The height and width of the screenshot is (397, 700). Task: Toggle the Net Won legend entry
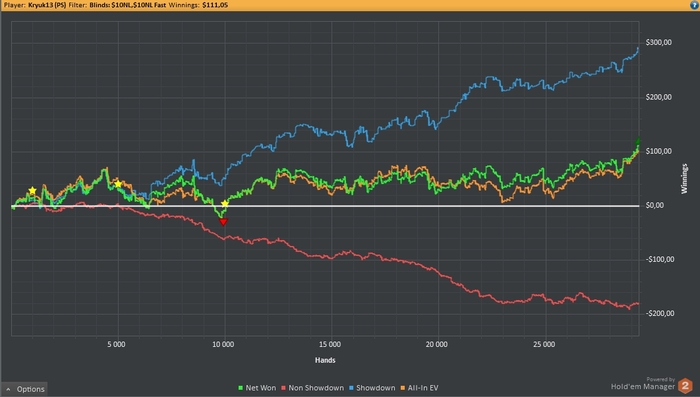[258, 388]
